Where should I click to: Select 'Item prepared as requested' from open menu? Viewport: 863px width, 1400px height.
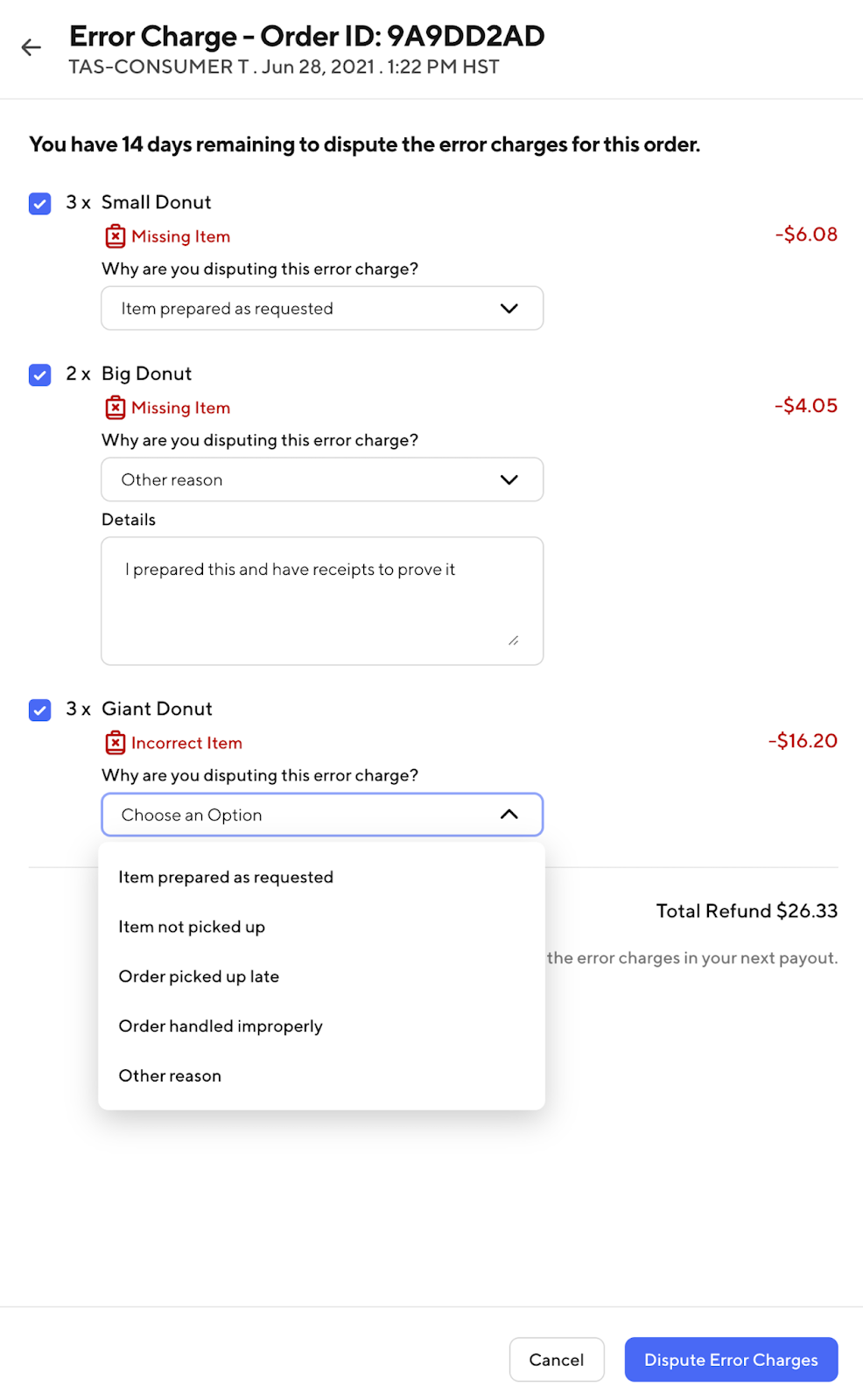click(226, 878)
